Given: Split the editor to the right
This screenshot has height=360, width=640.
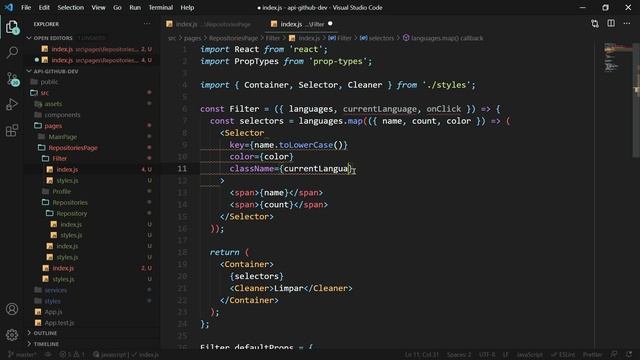Looking at the screenshot, I should click(x=611, y=24).
